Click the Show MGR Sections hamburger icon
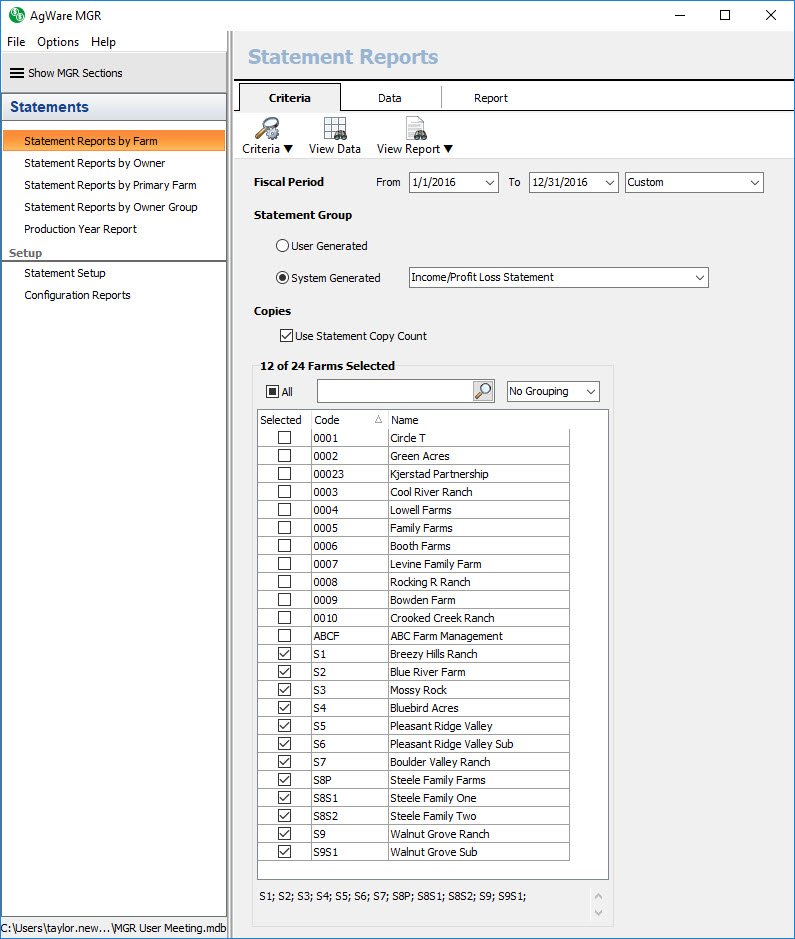This screenshot has width=795, height=939. tap(16, 73)
